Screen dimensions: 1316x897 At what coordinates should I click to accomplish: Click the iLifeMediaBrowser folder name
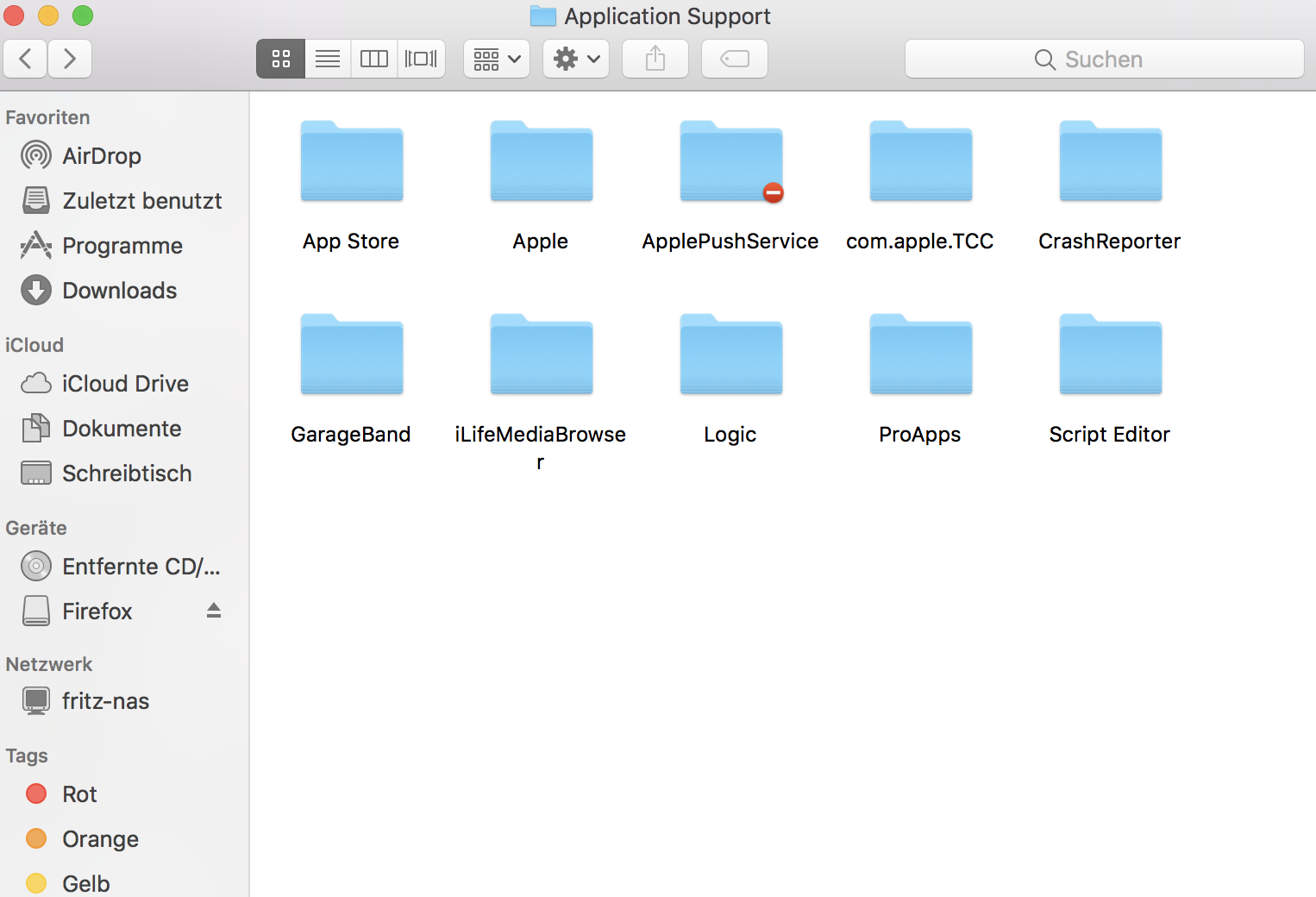pyautogui.click(x=541, y=448)
